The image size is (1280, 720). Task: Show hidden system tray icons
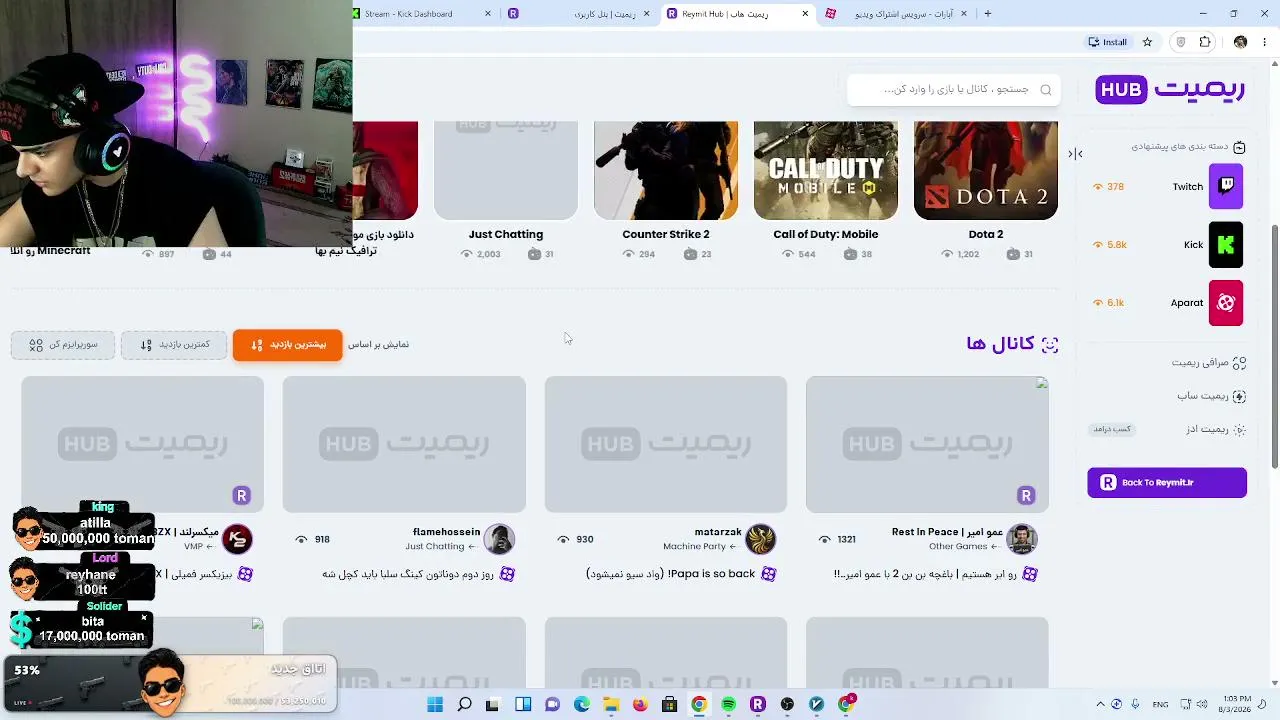pyautogui.click(x=1100, y=705)
